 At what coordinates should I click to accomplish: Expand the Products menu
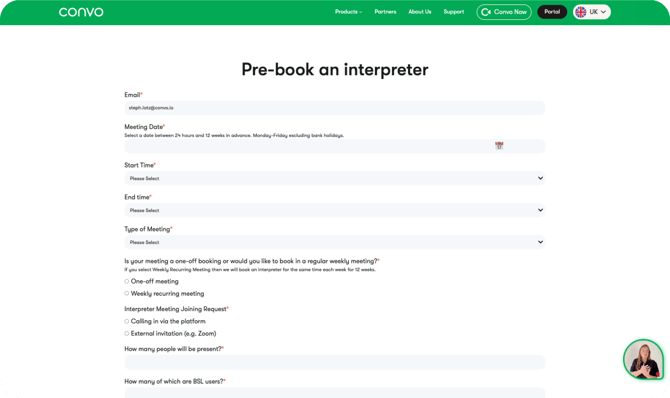coord(348,12)
